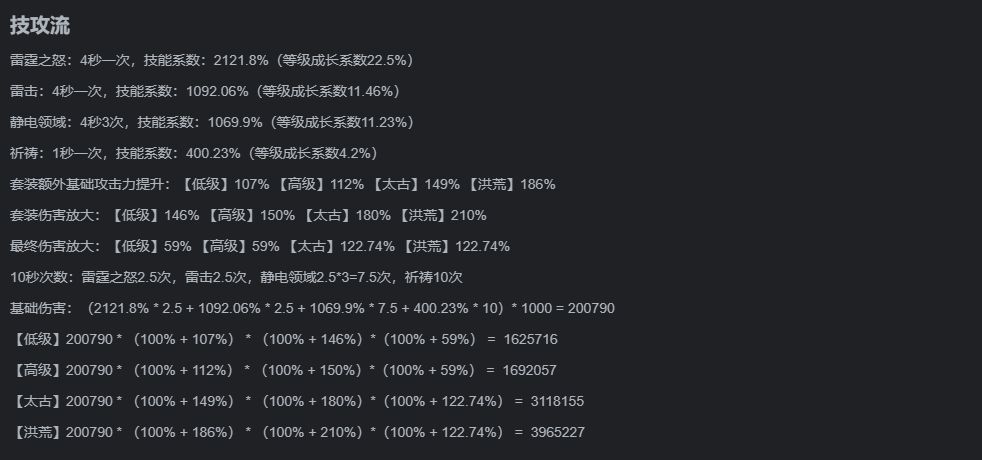Screen dimensions: 982x460
Task: Click the 【洪荒】 result 3965227
Action: (558, 432)
